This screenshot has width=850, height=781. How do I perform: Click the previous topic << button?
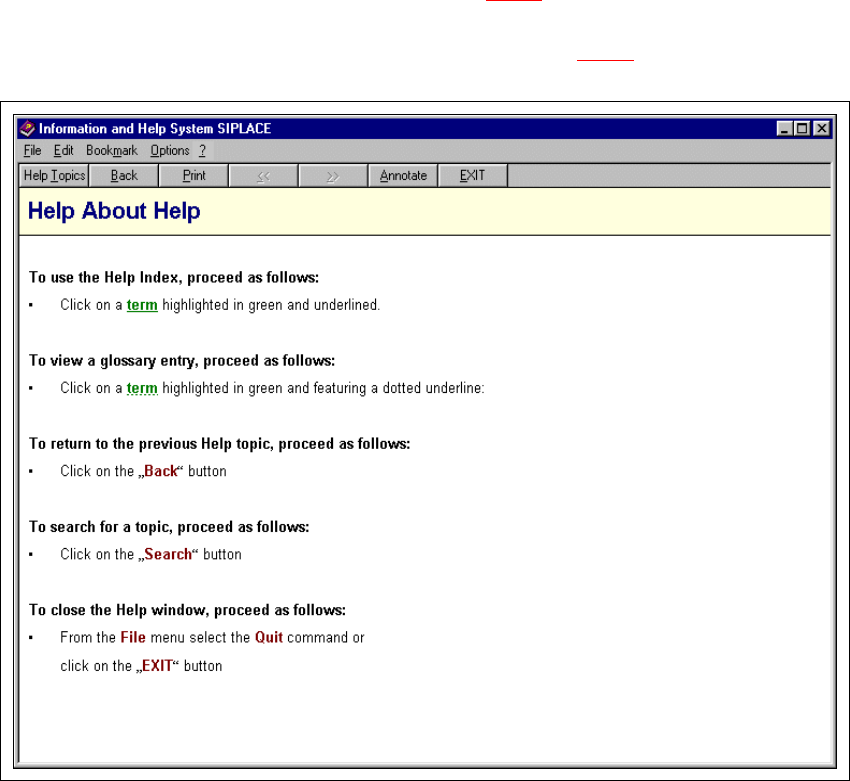pos(264,176)
